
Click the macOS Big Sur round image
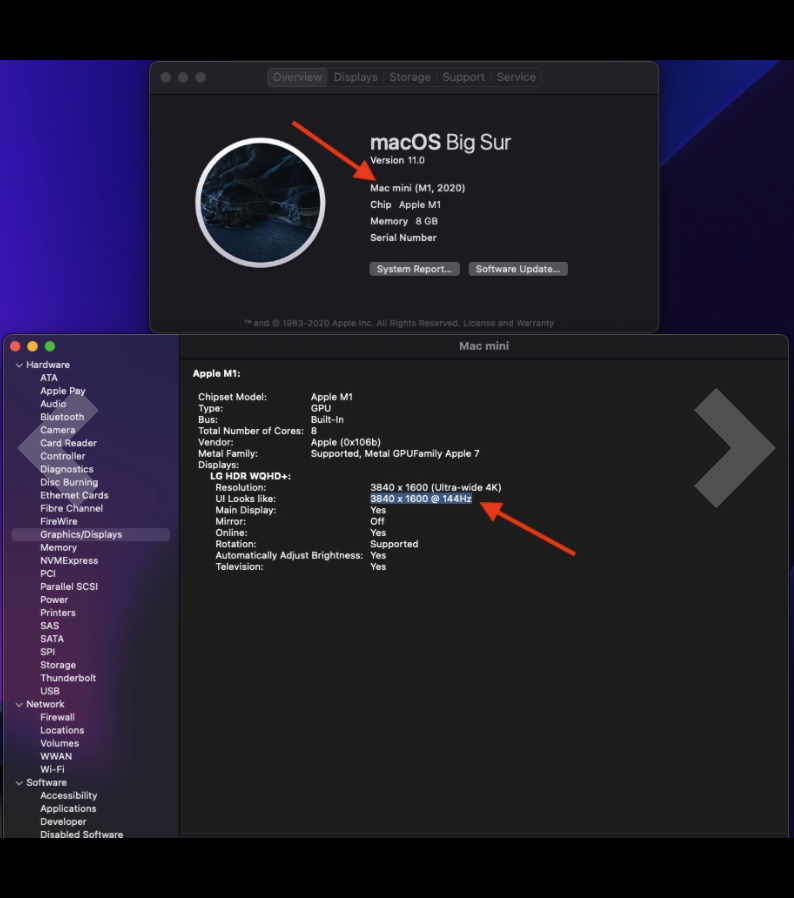point(261,203)
